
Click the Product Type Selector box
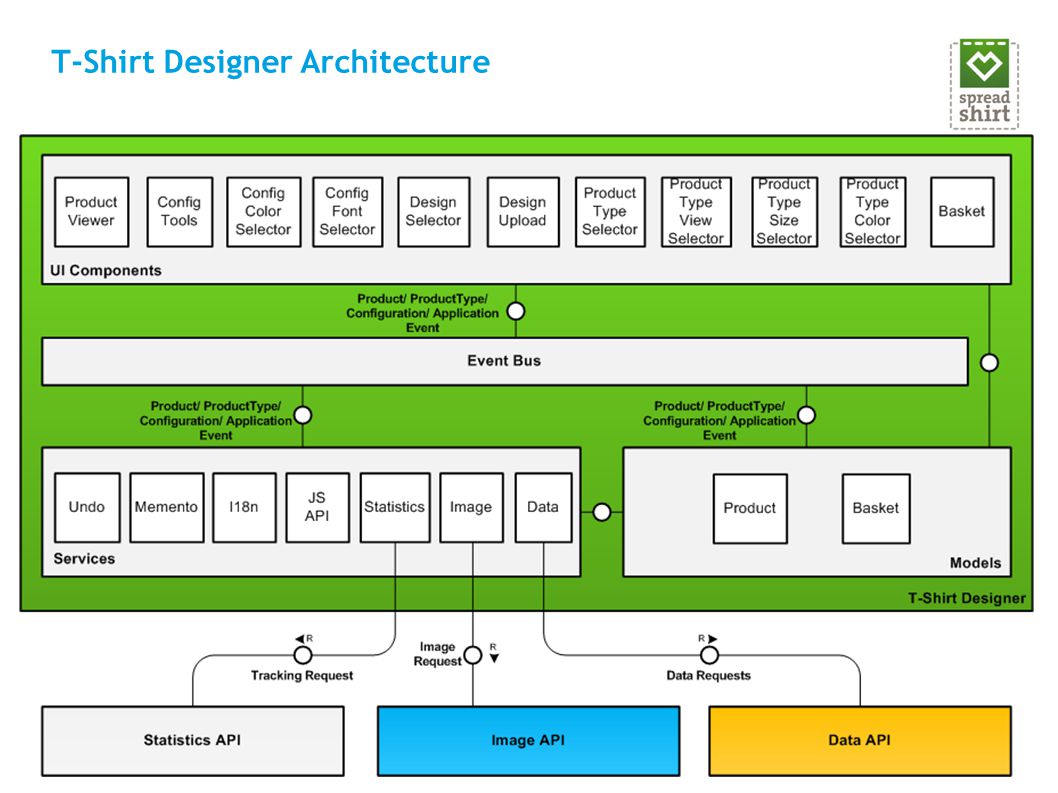pos(610,211)
